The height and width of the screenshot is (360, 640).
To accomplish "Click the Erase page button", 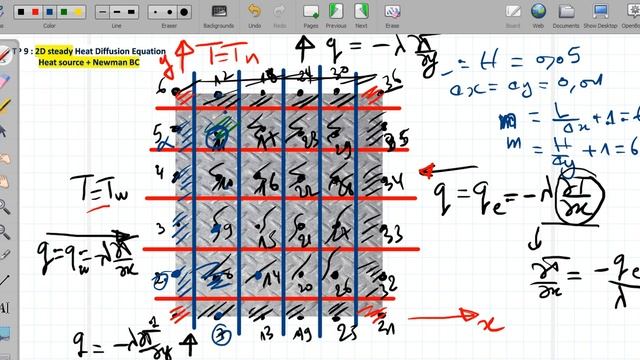I will [392, 16].
